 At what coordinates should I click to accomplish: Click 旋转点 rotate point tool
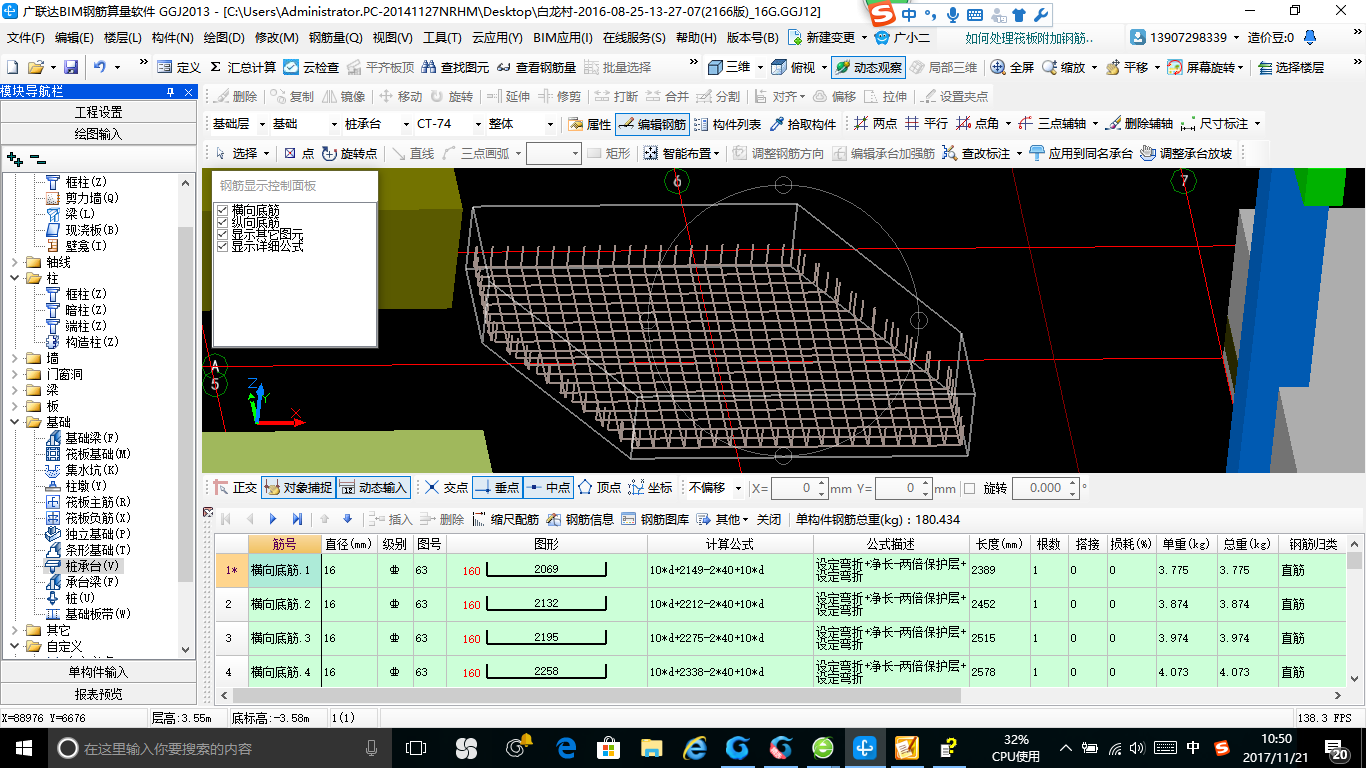click(349, 153)
